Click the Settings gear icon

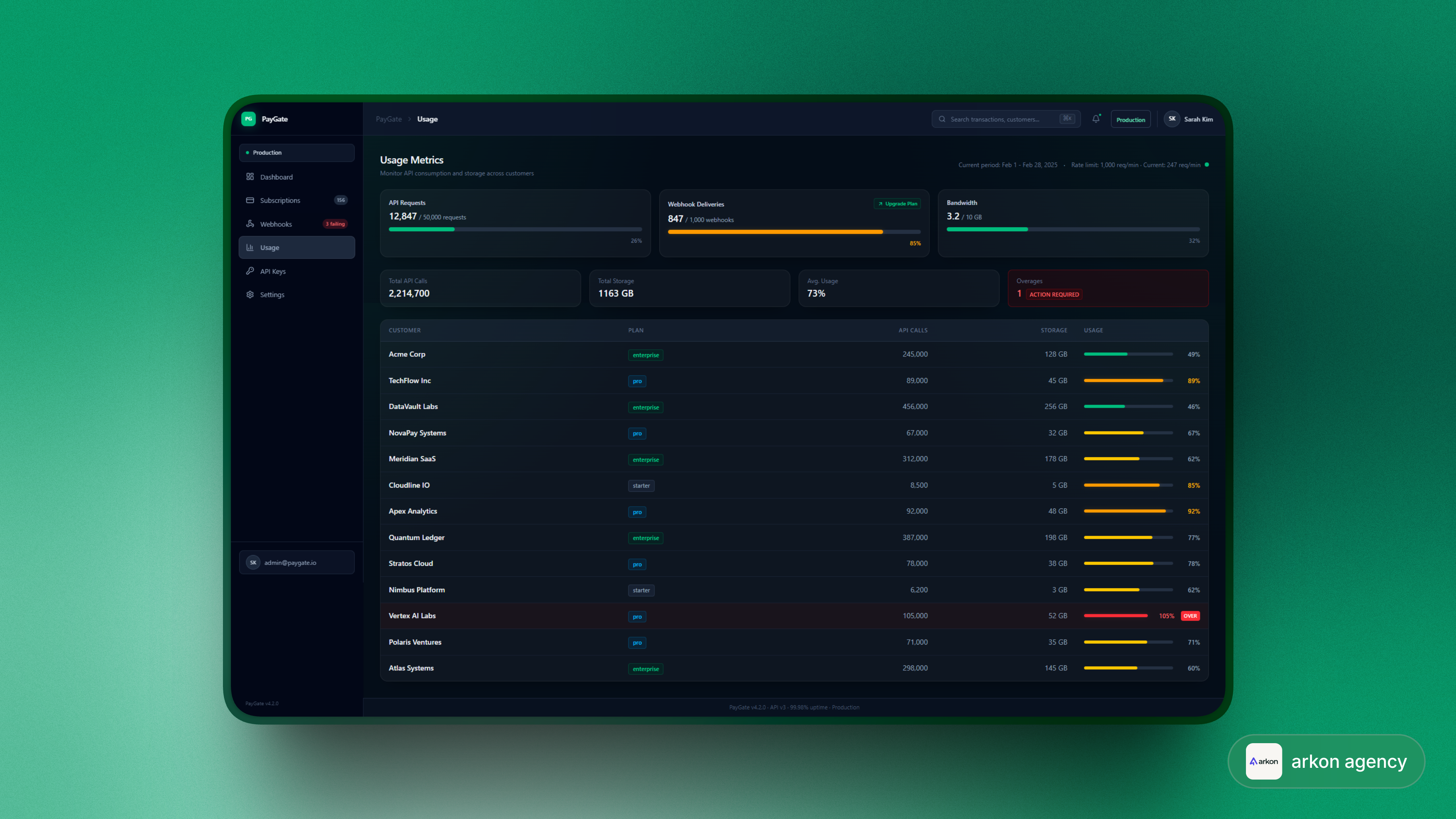250,295
